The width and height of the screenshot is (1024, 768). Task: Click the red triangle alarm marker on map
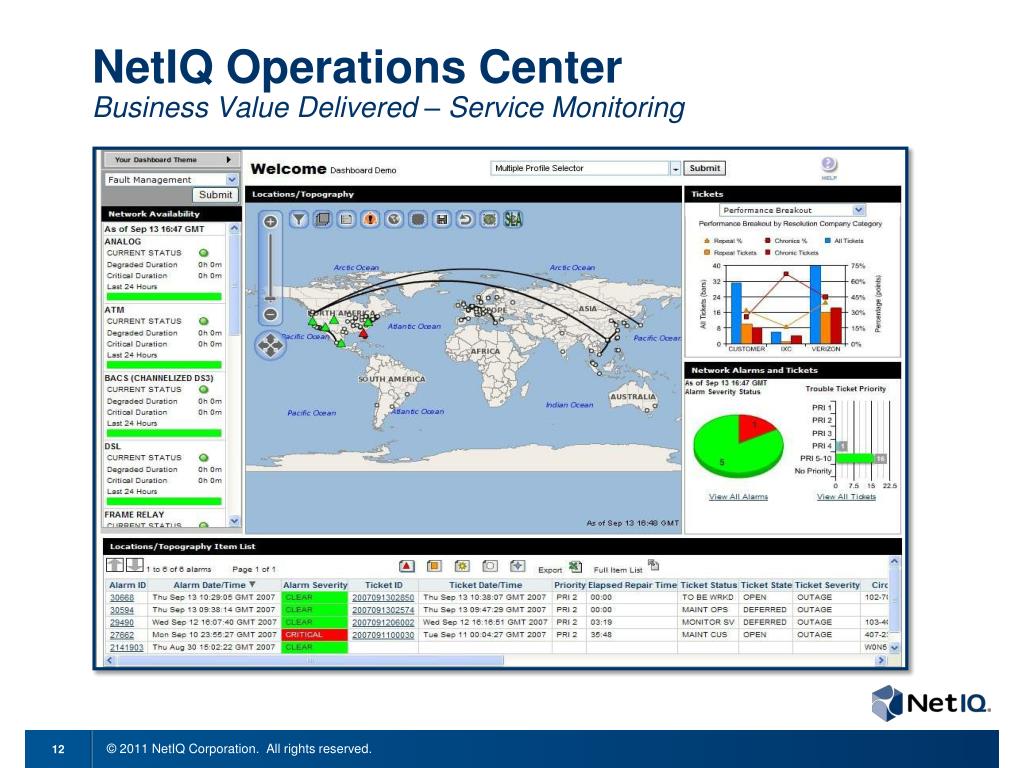click(x=363, y=334)
